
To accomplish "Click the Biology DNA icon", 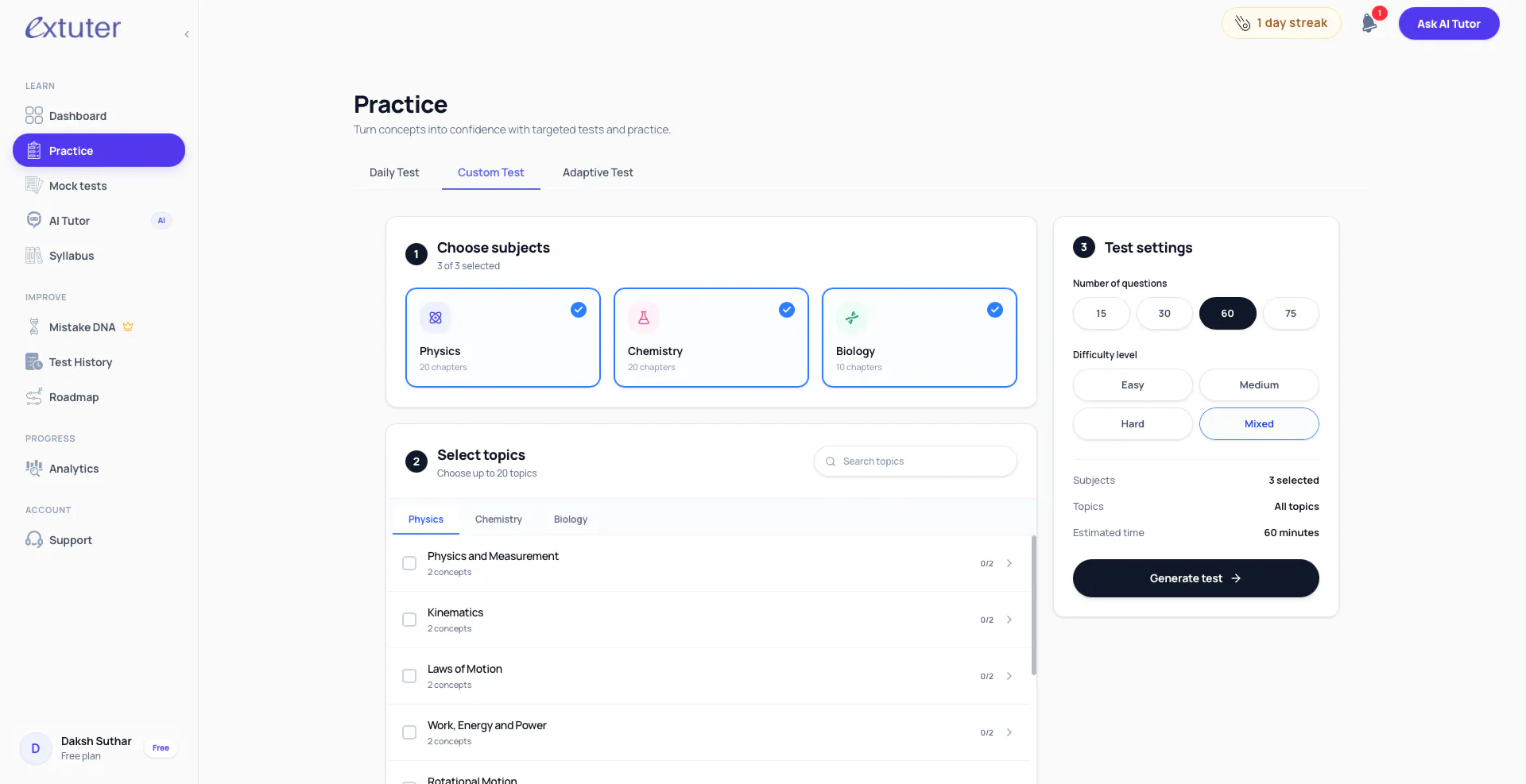I will [852, 318].
